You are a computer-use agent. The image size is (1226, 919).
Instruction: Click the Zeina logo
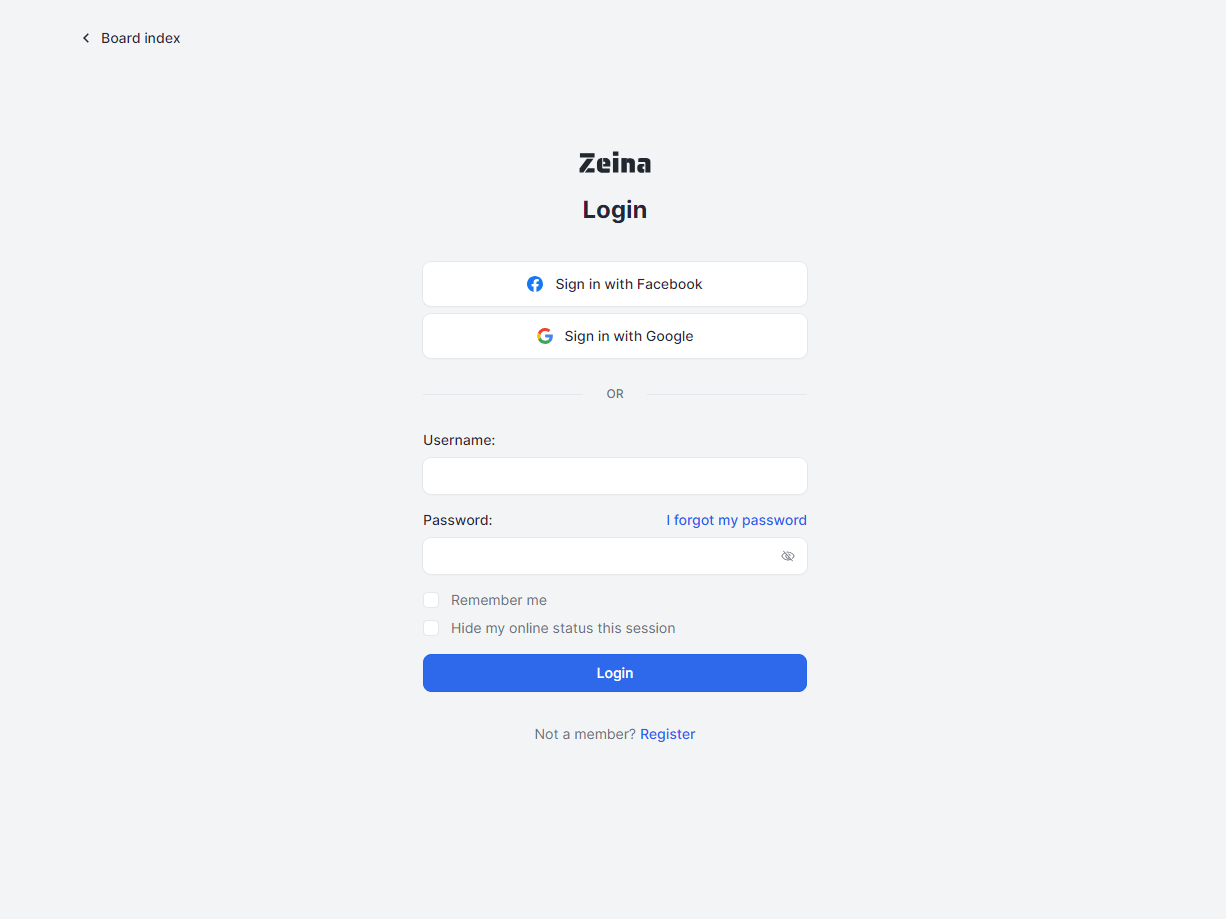[x=614, y=162]
